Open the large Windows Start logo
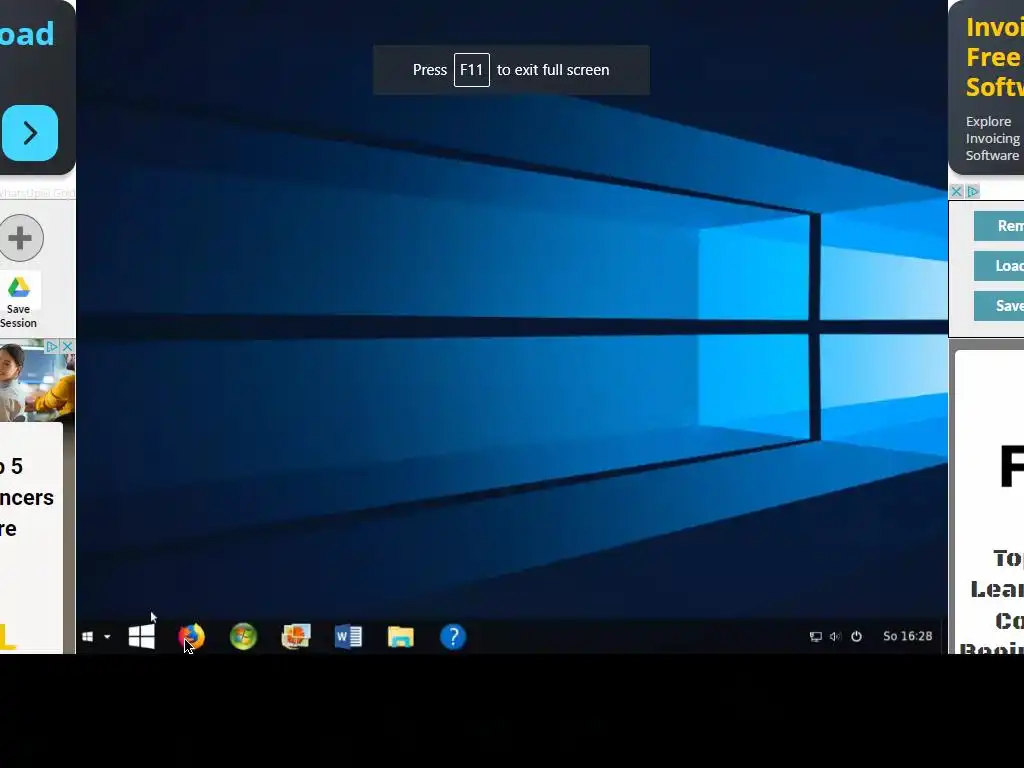Screen dimensions: 1024x768 (x=142, y=637)
